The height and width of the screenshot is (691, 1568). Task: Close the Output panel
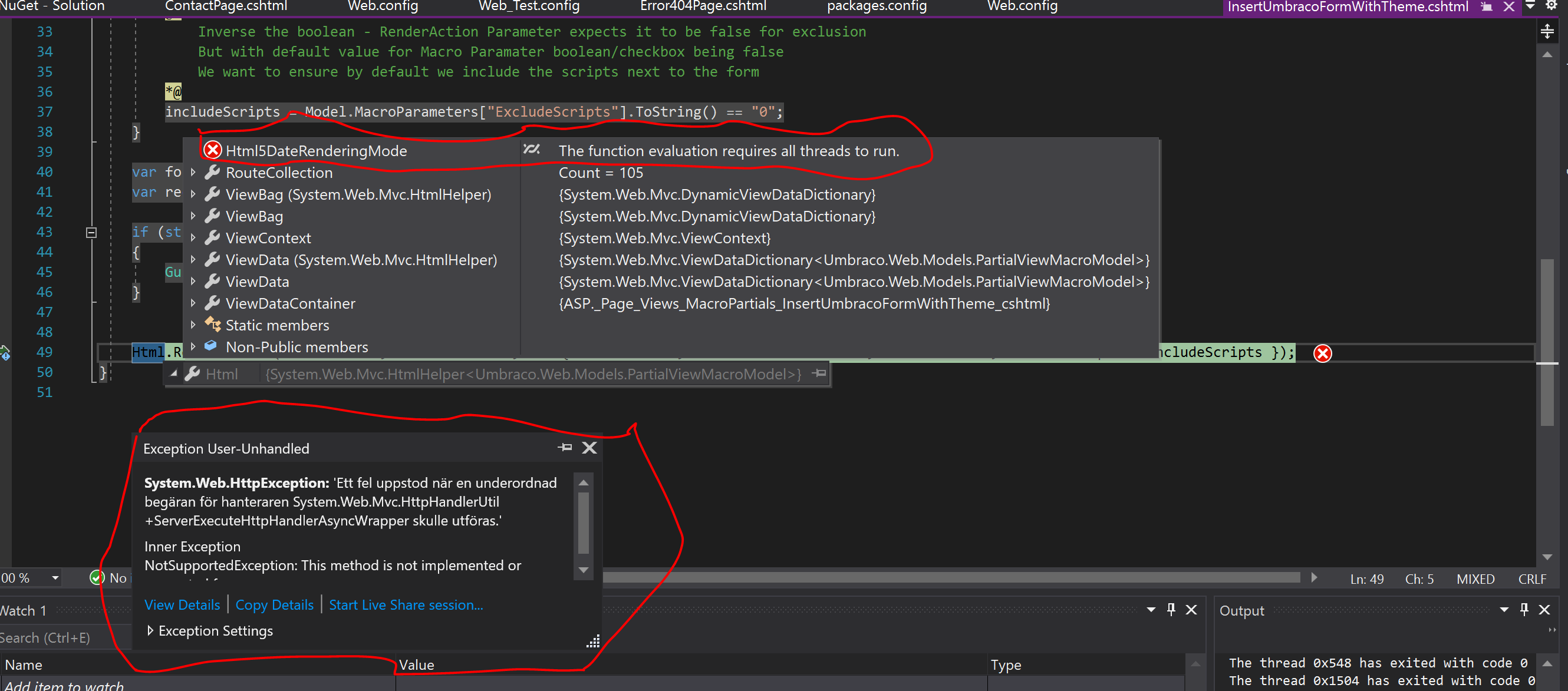1544,610
